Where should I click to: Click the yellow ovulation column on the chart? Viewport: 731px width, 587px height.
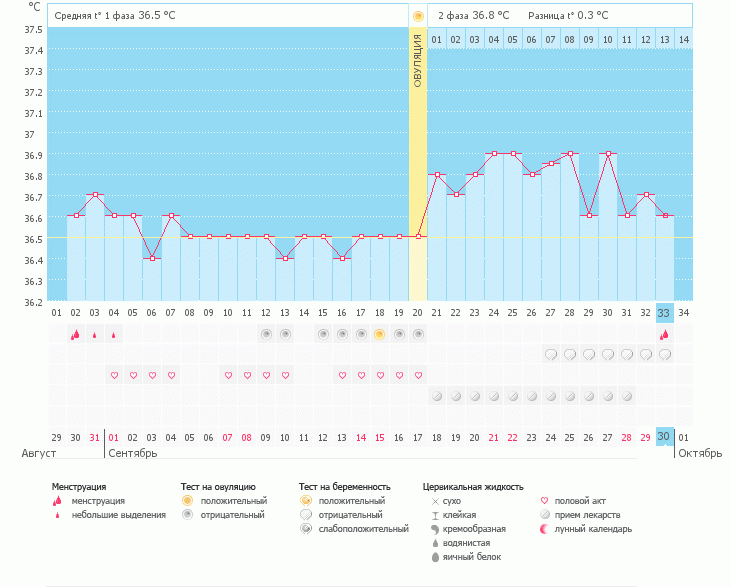pyautogui.click(x=418, y=163)
